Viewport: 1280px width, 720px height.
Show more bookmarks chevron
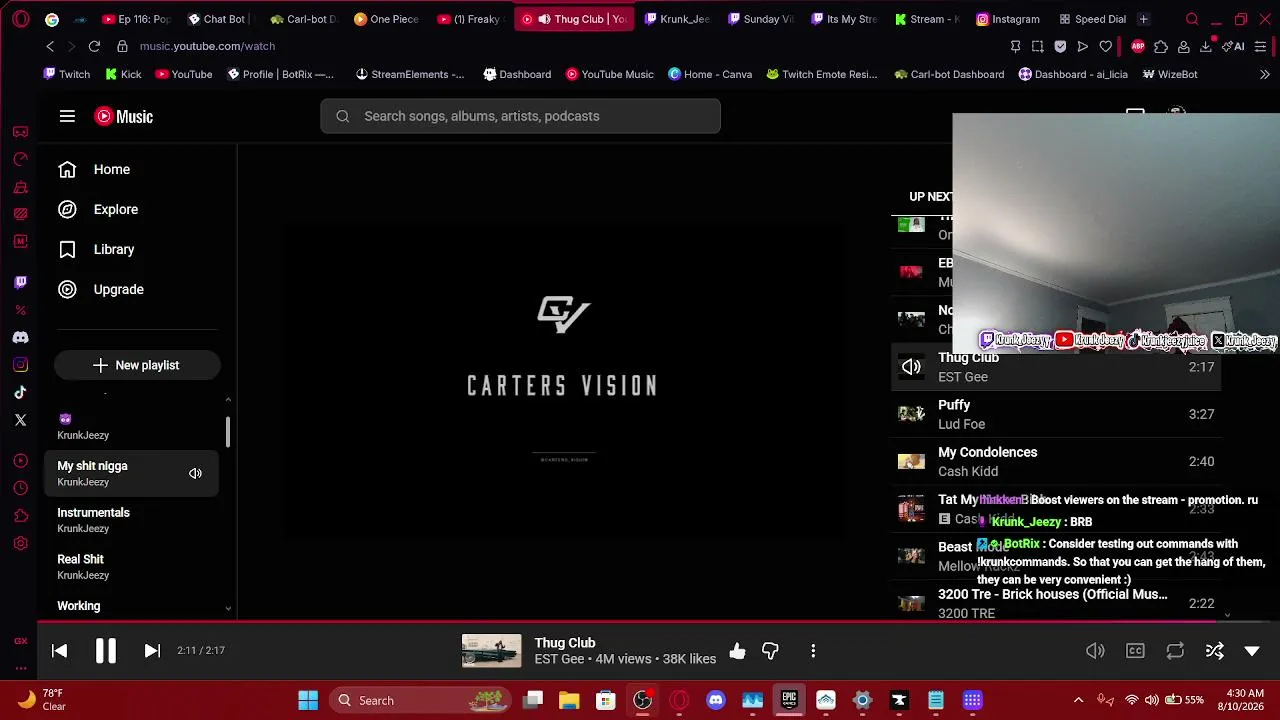point(1265,74)
